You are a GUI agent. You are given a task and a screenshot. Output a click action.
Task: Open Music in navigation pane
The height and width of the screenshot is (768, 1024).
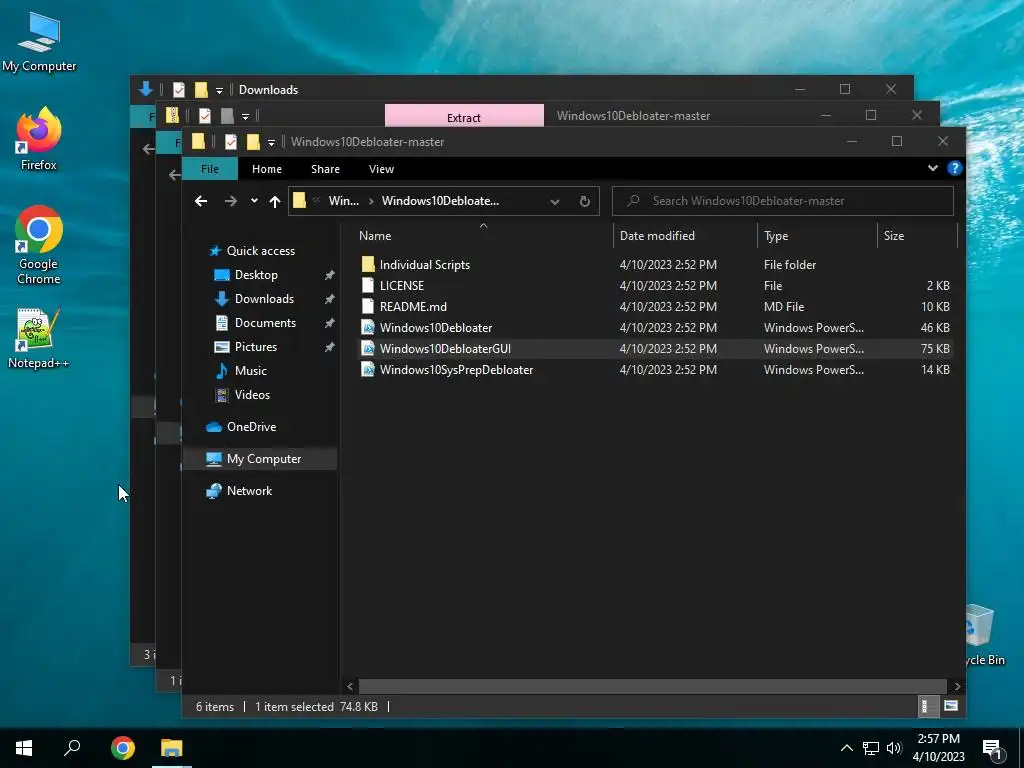[250, 371]
